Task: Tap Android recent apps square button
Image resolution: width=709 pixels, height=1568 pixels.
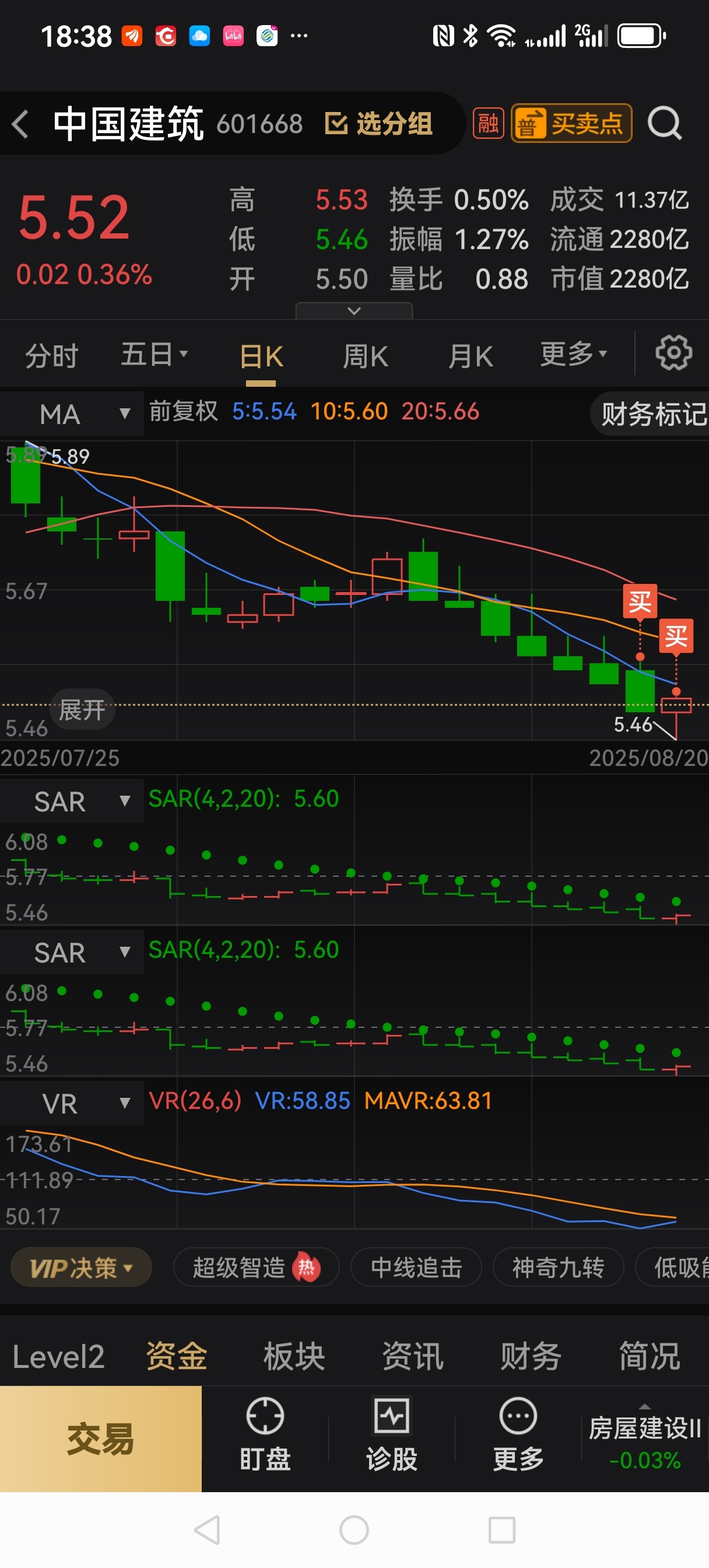Action: (502, 1530)
